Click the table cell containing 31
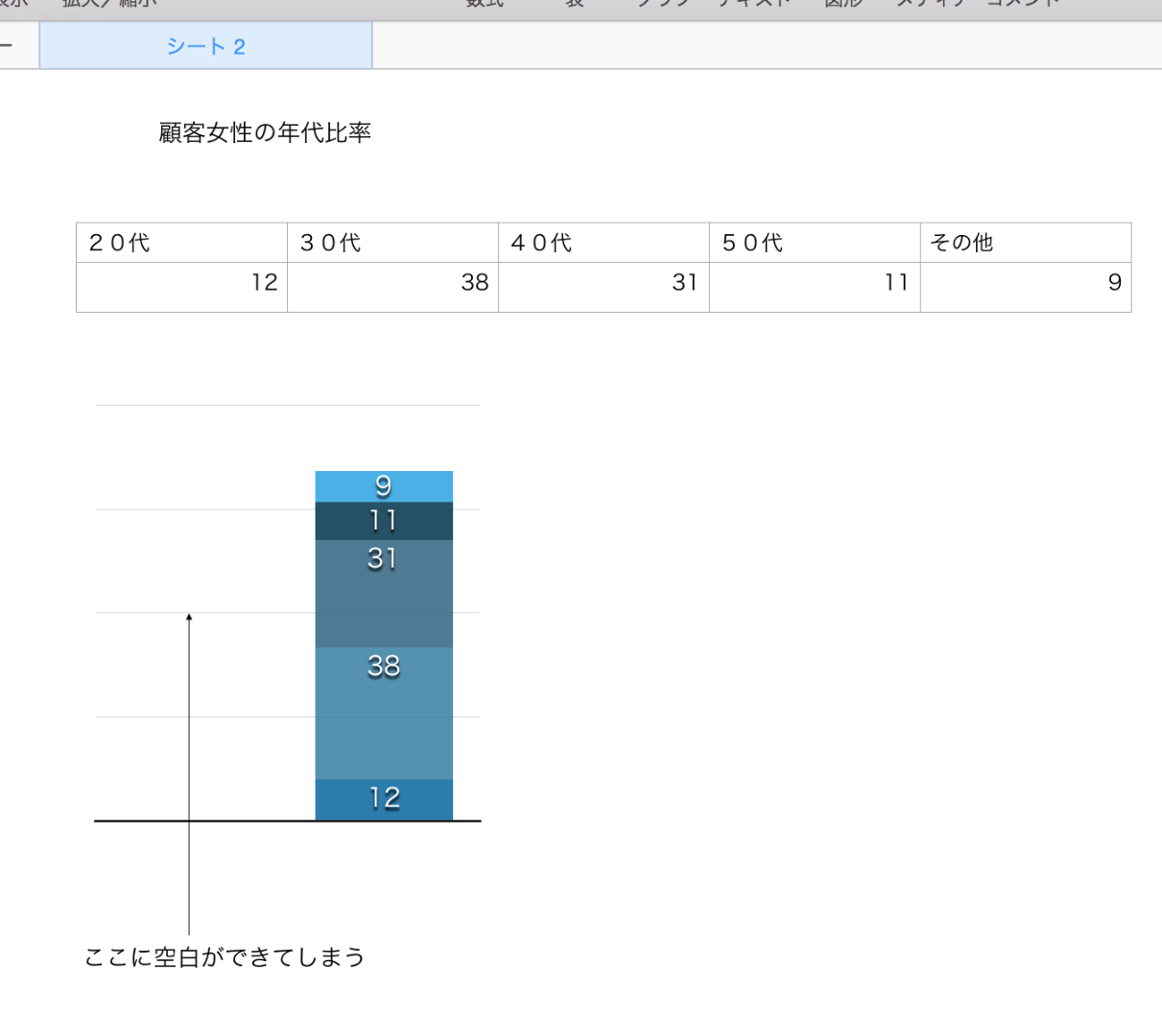This screenshot has width=1162, height=1036. [604, 287]
